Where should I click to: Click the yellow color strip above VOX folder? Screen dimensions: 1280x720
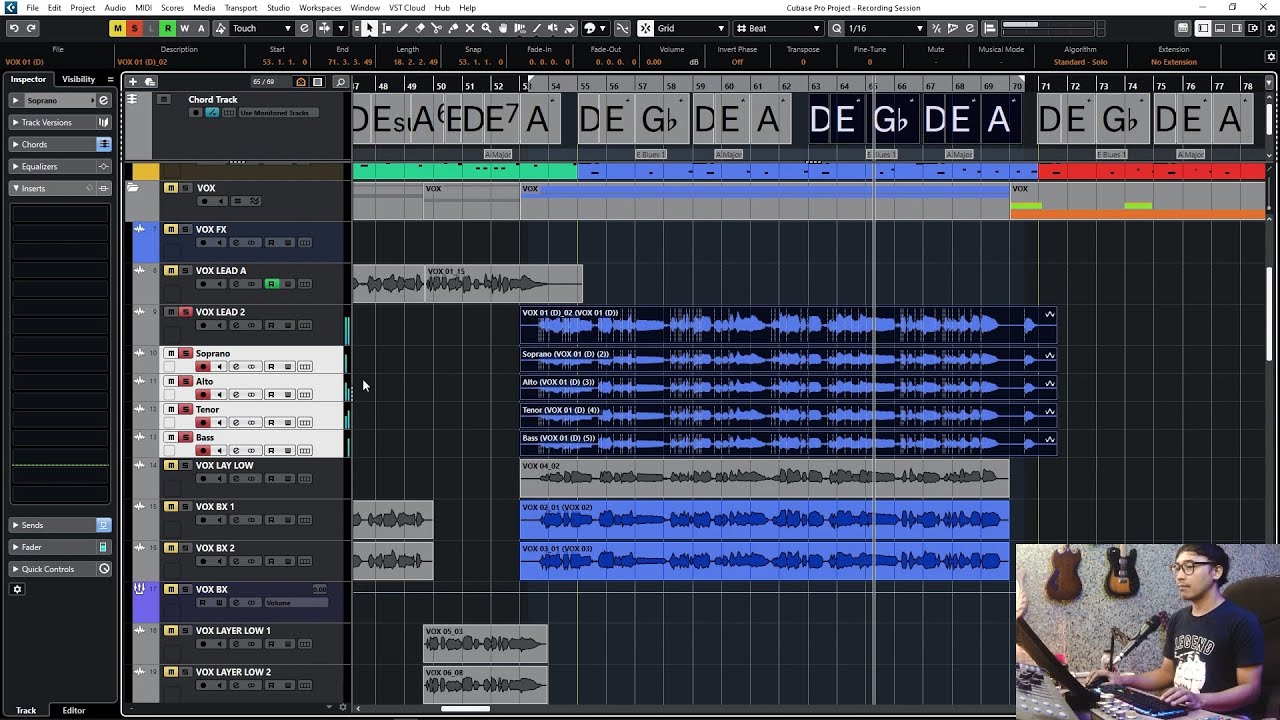(146, 172)
